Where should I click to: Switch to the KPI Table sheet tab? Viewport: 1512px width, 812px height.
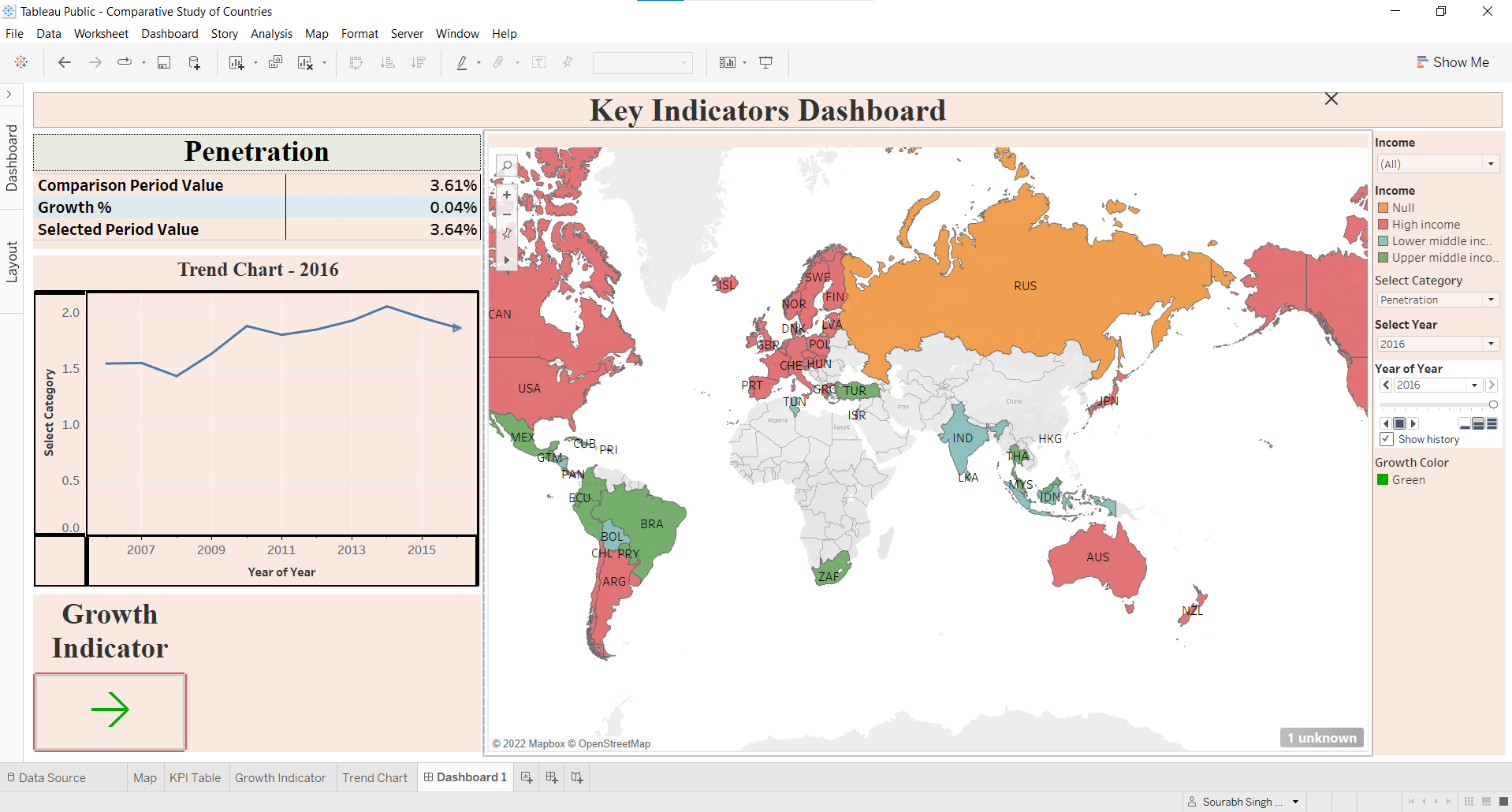pyautogui.click(x=196, y=777)
